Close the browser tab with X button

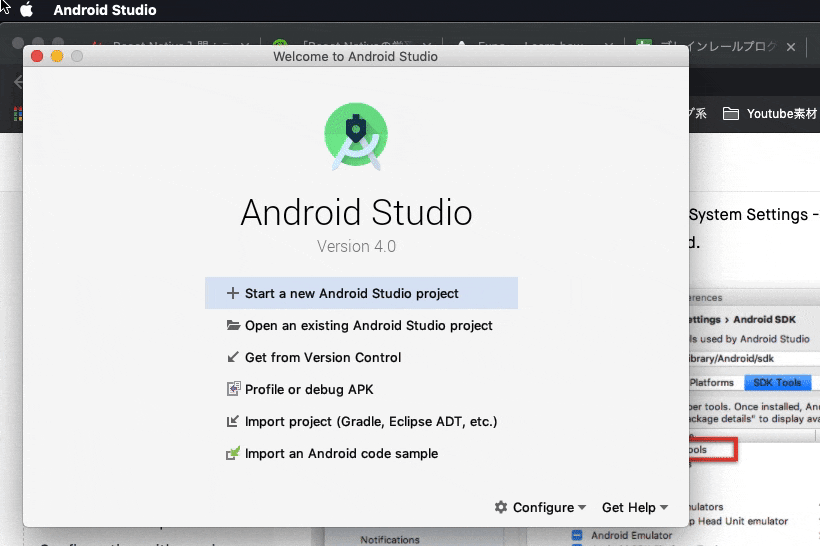point(791,47)
